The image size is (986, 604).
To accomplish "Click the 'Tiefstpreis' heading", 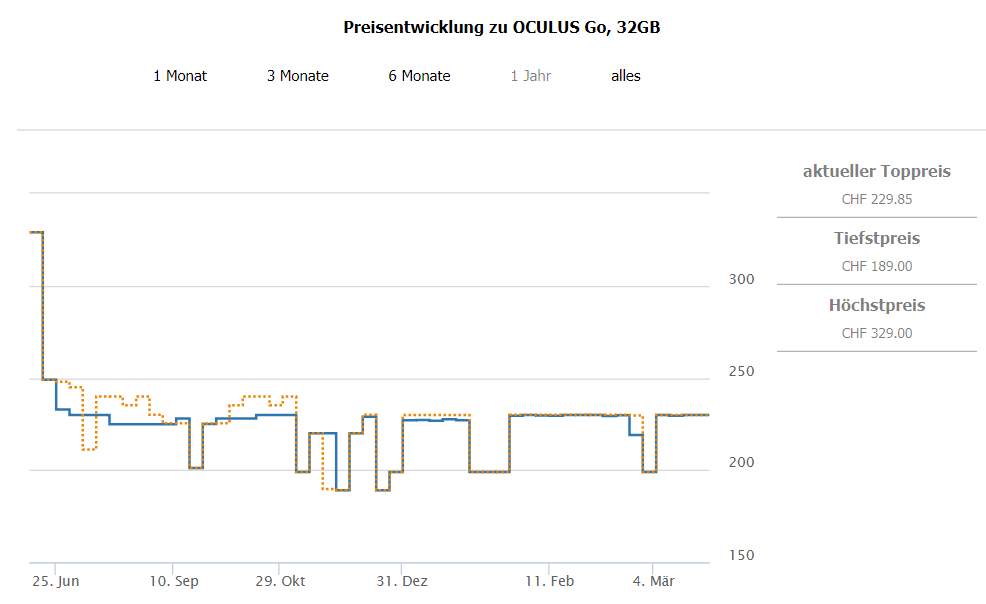I will (x=876, y=239).
